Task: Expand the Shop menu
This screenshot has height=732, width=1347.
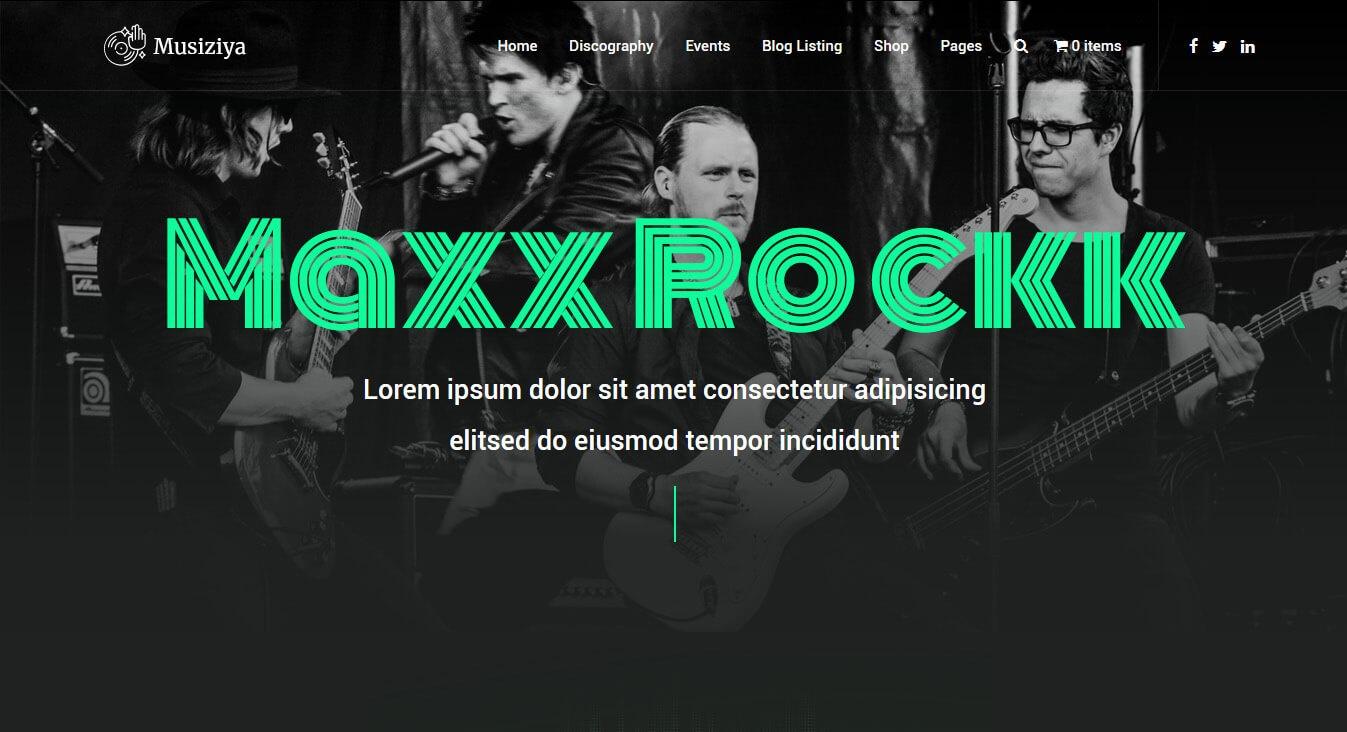Action: pyautogui.click(x=891, y=46)
